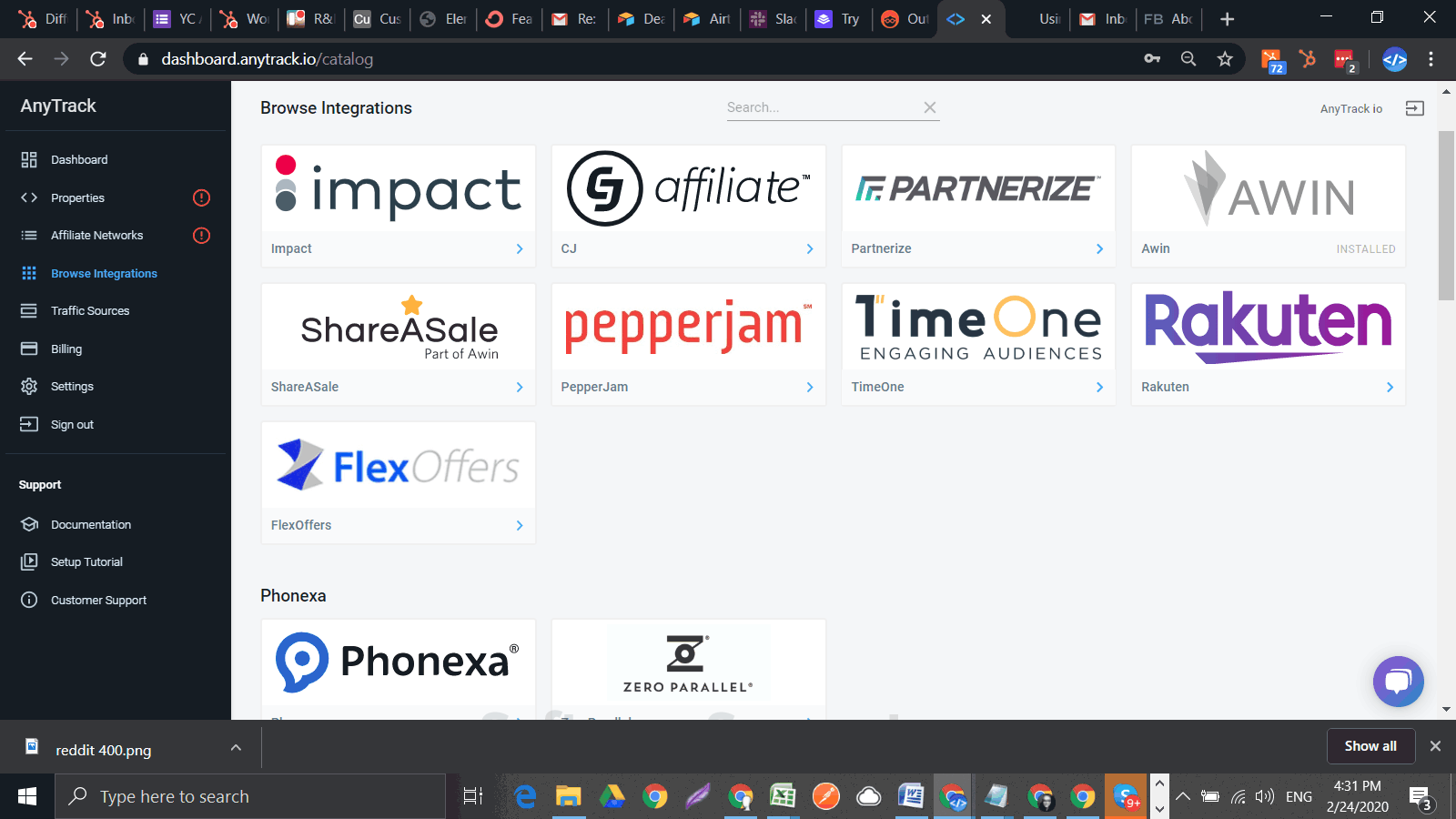Expand the Impact integration card
This screenshot has width=1456, height=819.
coord(520,248)
